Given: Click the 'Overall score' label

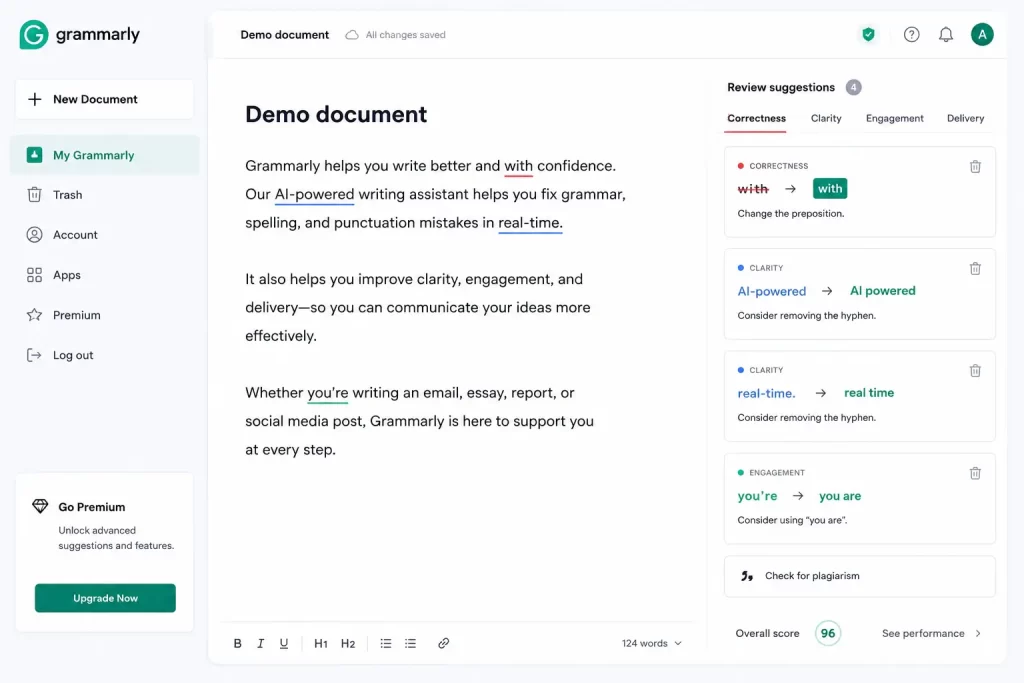Looking at the screenshot, I should click(x=767, y=633).
